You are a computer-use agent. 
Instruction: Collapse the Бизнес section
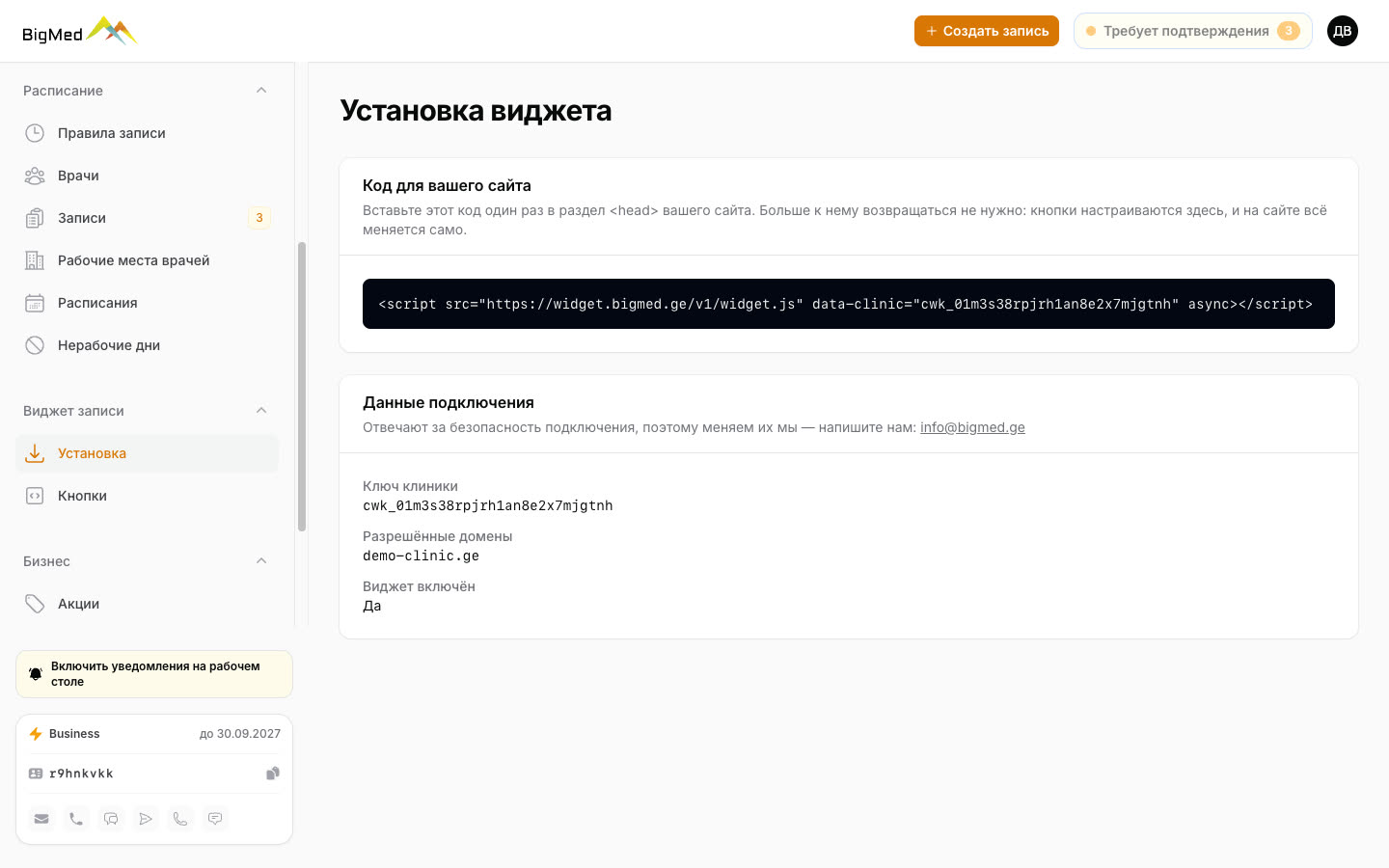[x=261, y=561]
